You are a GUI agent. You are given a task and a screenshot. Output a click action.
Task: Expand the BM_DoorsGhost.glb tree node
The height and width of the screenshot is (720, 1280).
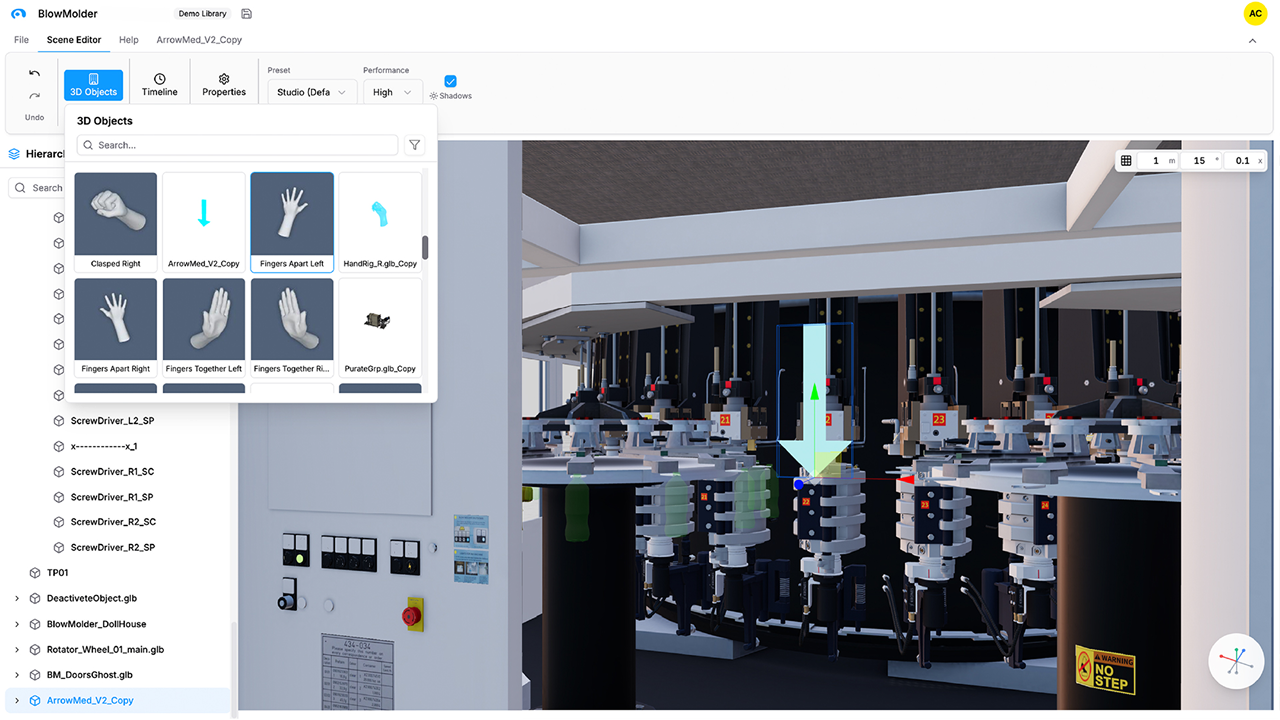(x=17, y=675)
